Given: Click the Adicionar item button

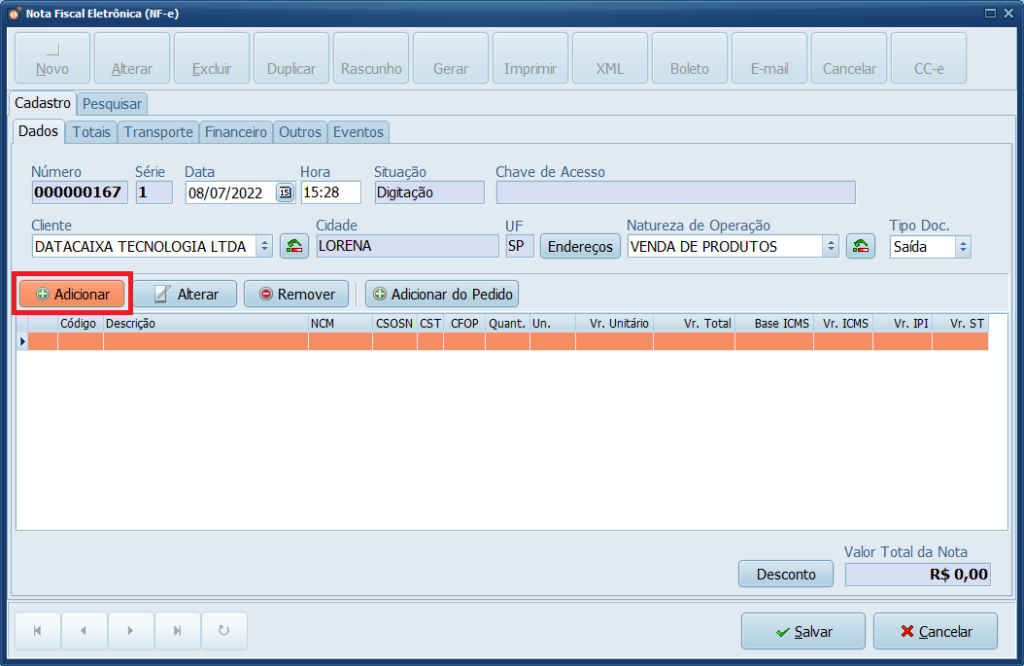Looking at the screenshot, I should point(72,294).
